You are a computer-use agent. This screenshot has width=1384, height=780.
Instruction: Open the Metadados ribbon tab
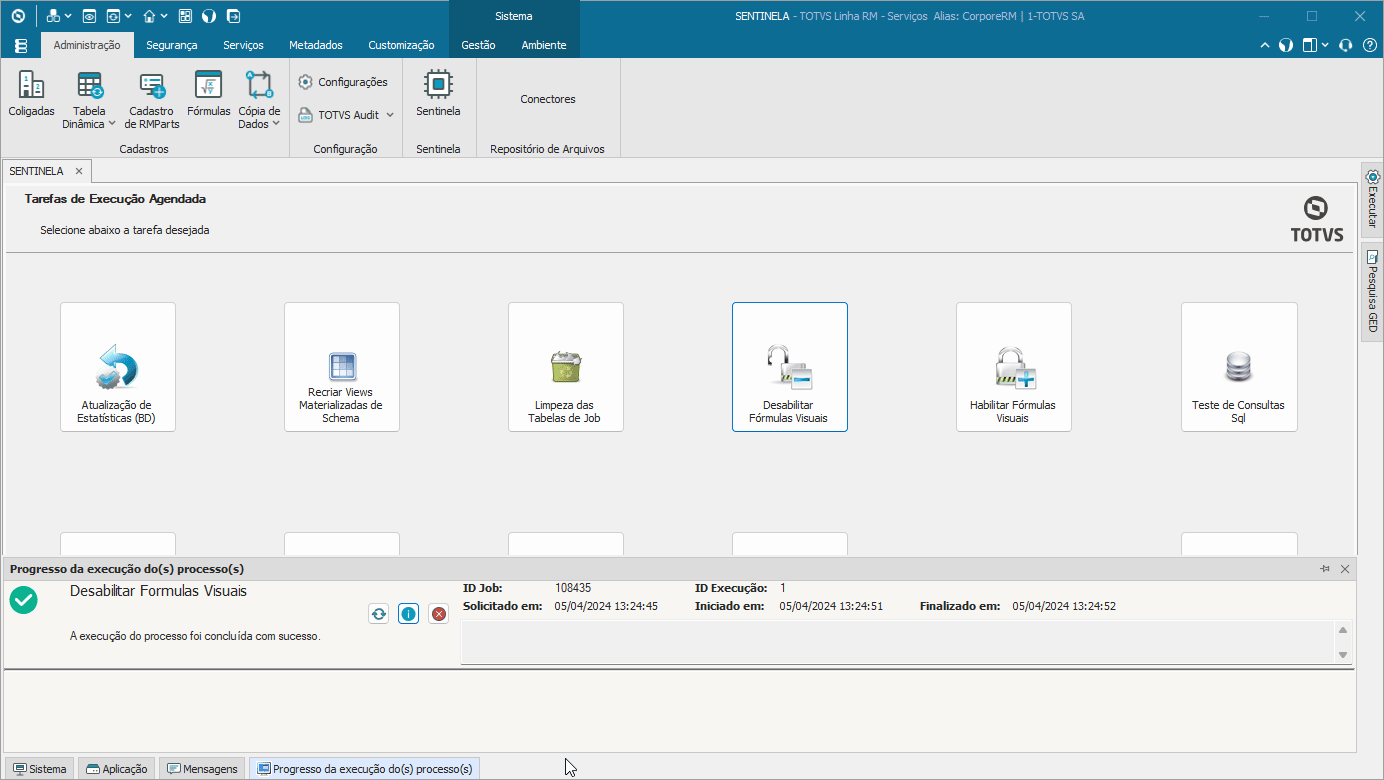coord(316,45)
